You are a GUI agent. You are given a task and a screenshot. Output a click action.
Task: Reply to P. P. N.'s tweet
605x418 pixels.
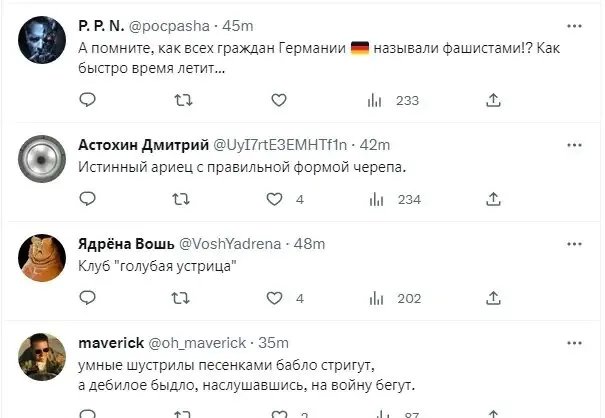pyautogui.click(x=88, y=100)
